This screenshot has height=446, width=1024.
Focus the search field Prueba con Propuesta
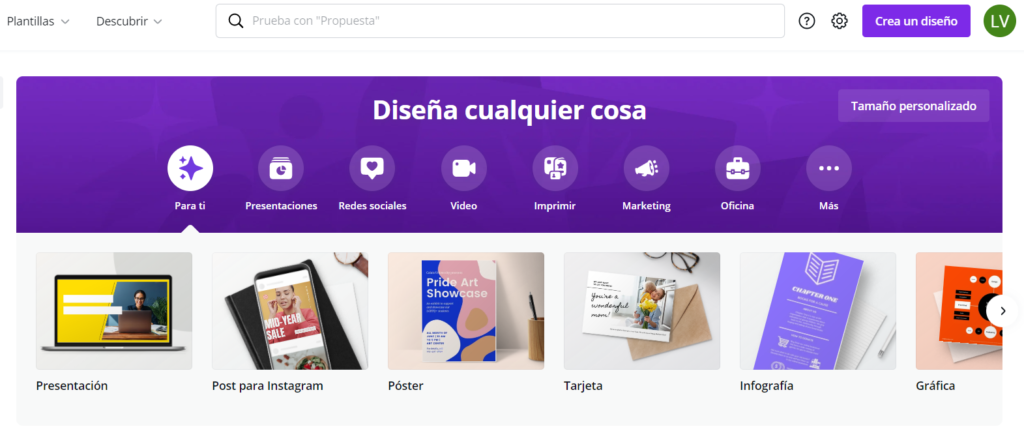[x=500, y=21]
